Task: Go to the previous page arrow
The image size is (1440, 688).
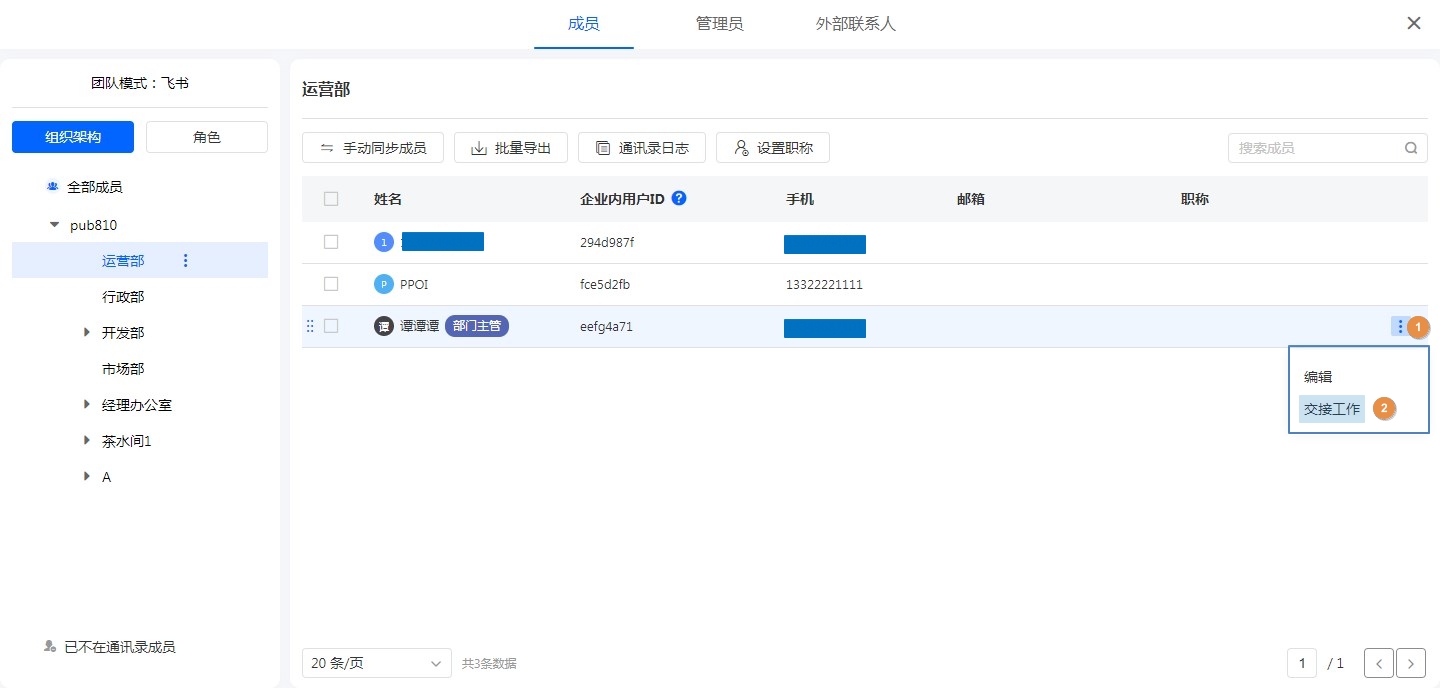Action: [1379, 663]
